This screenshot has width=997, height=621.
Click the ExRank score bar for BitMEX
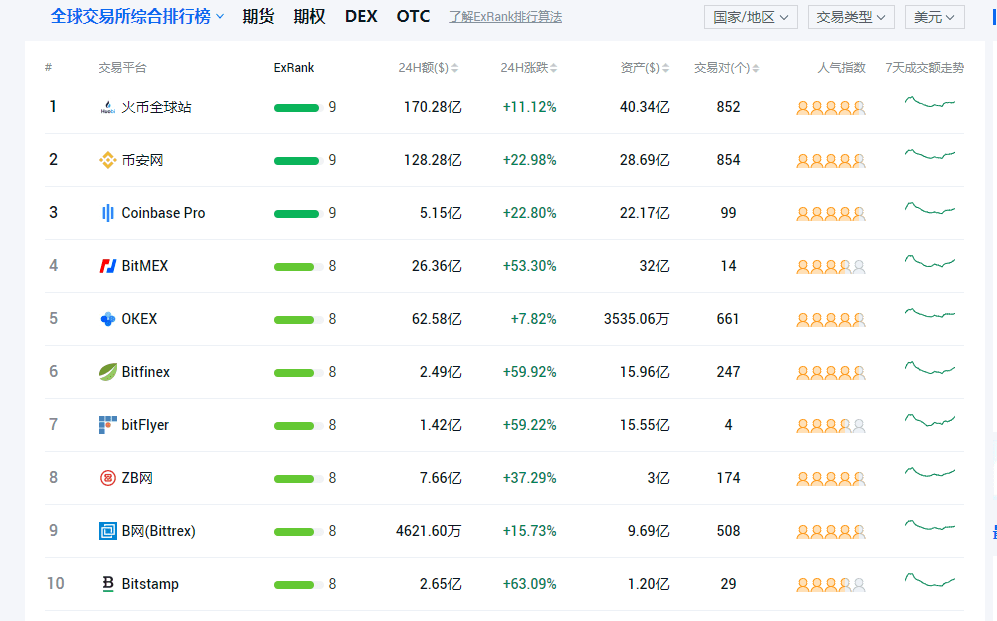click(x=298, y=267)
